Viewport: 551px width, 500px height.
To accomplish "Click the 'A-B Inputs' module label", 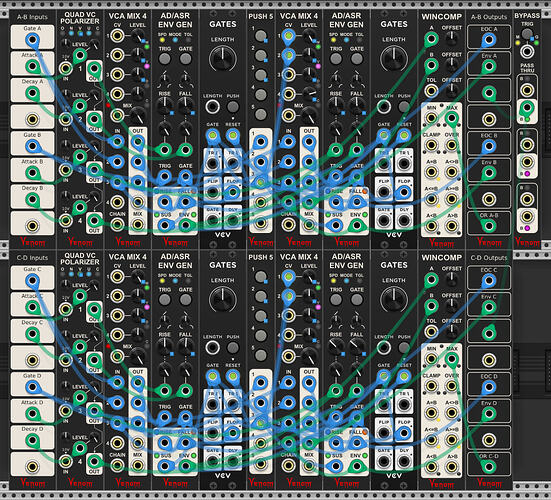I will click(x=32, y=17).
